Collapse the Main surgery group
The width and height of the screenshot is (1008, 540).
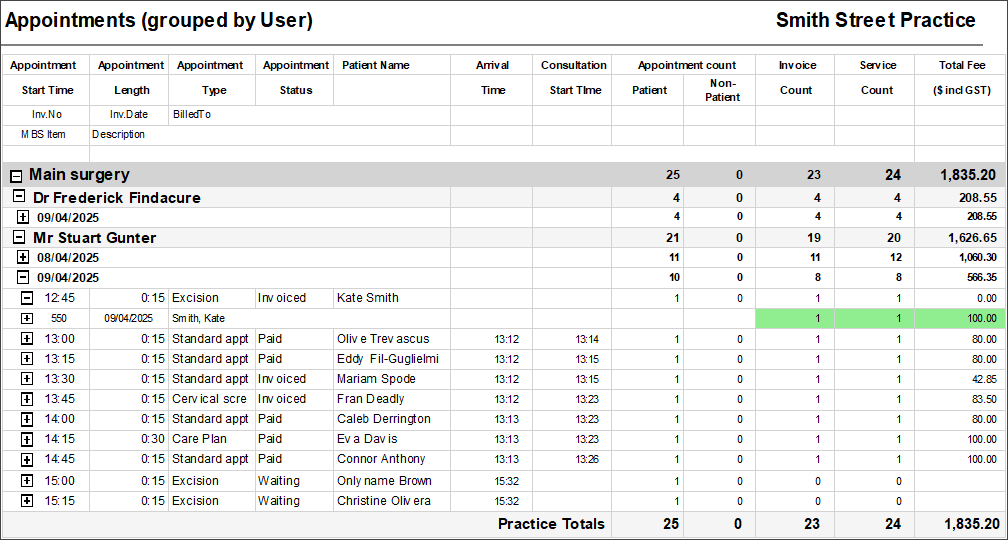point(16,176)
